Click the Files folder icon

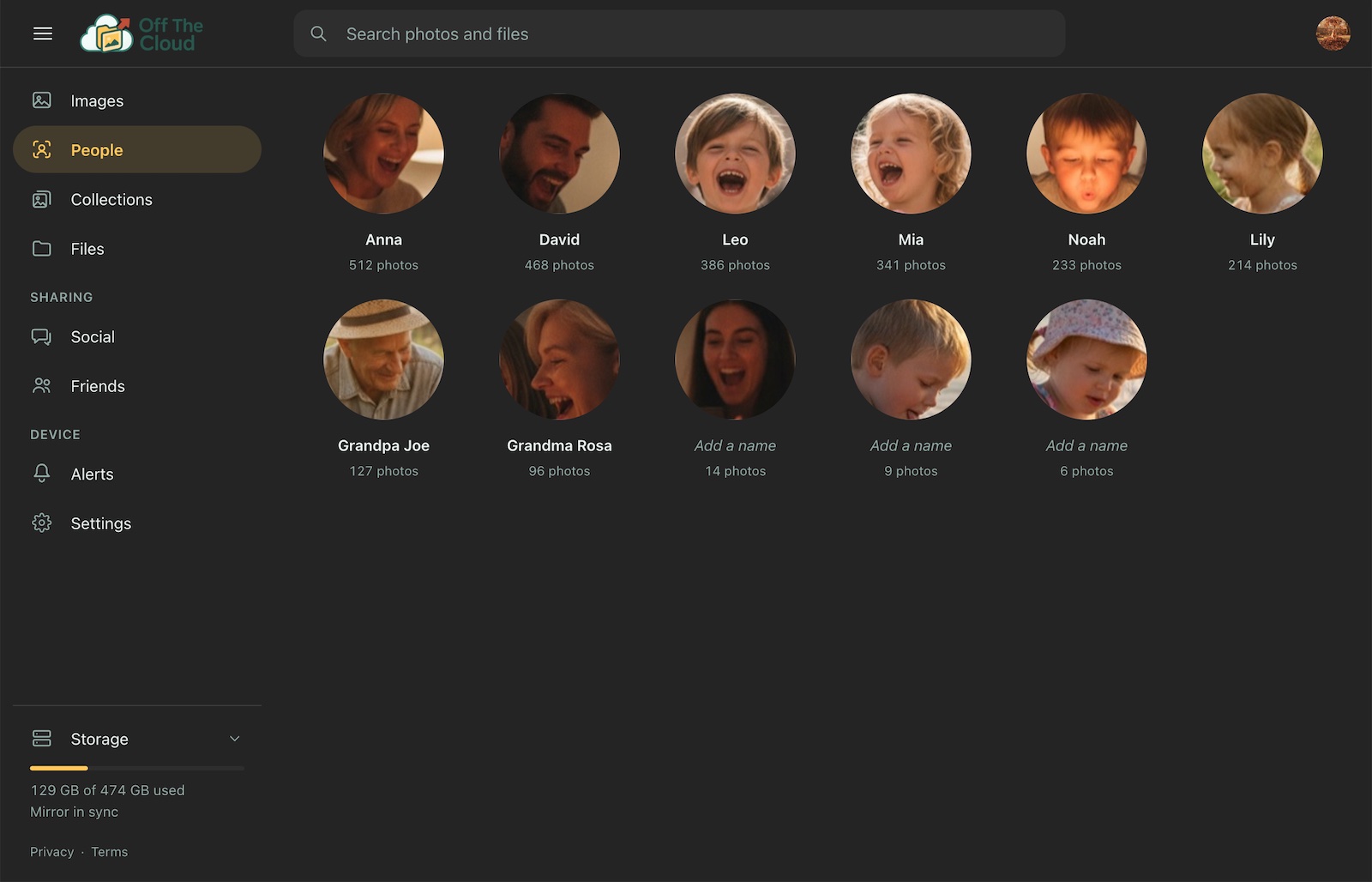(42, 249)
